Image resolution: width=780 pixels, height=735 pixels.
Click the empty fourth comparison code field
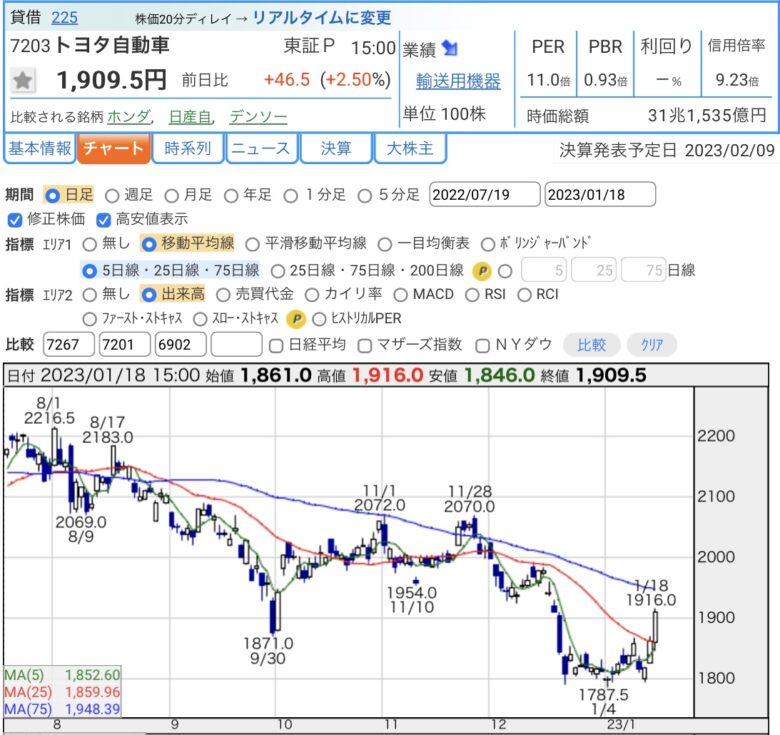[237, 345]
